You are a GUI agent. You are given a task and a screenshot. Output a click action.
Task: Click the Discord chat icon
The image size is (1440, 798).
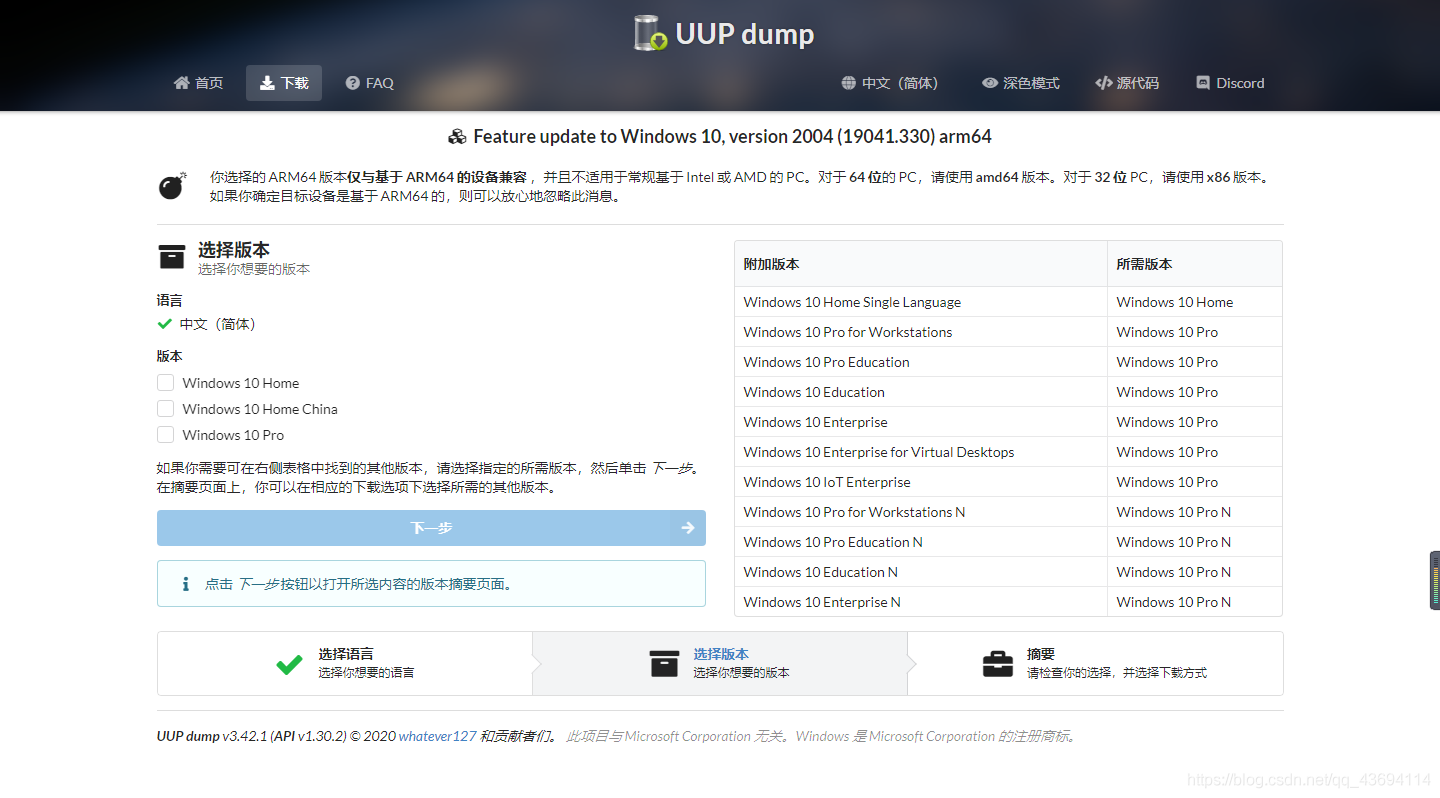click(x=1204, y=83)
